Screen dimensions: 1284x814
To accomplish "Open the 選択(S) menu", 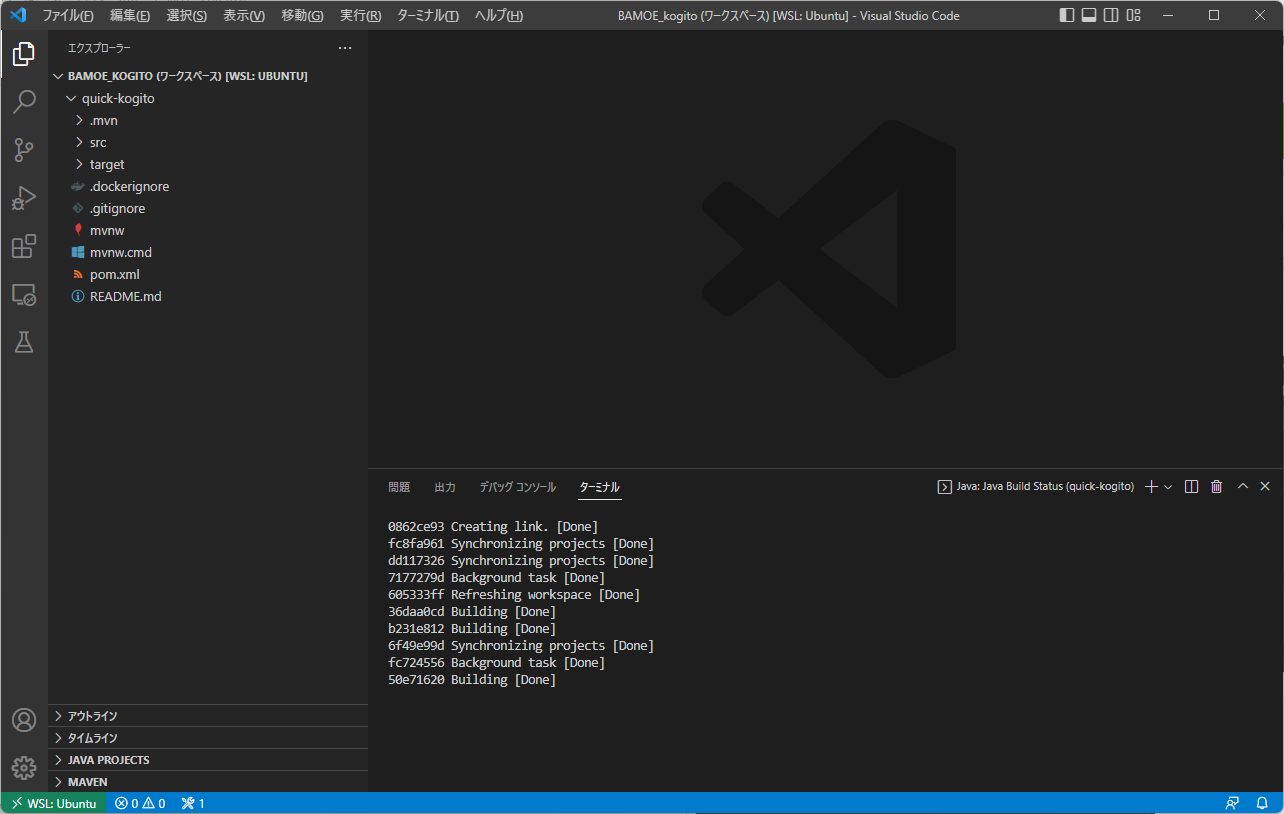I will click(187, 16).
